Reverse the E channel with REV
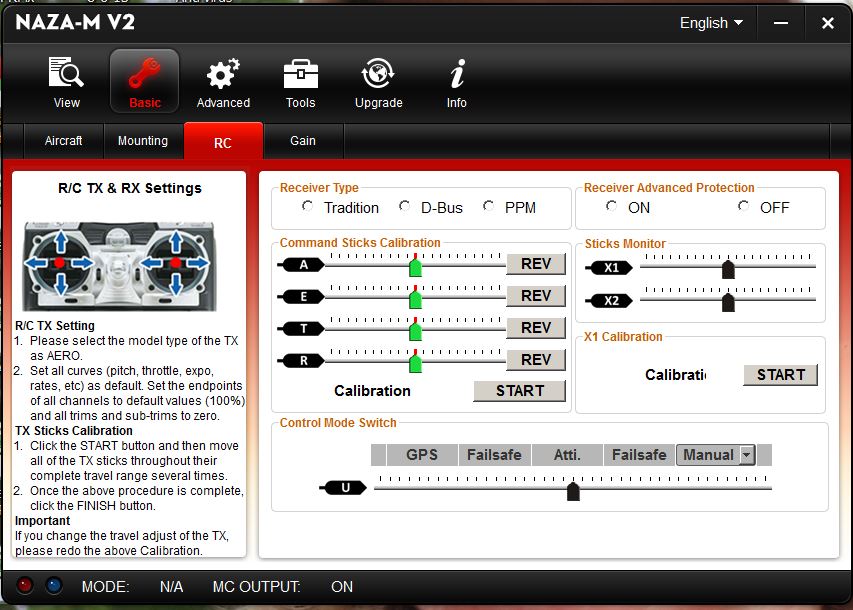 click(536, 295)
